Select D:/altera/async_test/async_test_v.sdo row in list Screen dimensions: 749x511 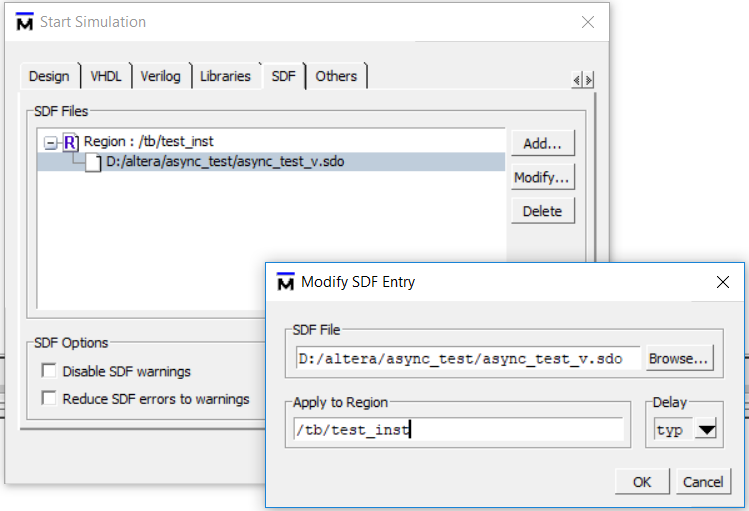pyautogui.click(x=271, y=162)
